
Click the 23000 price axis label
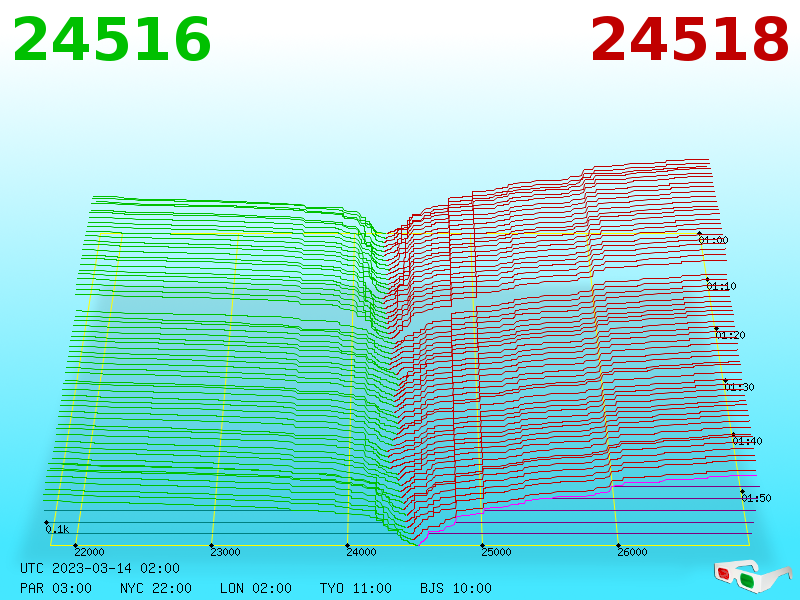point(225,552)
